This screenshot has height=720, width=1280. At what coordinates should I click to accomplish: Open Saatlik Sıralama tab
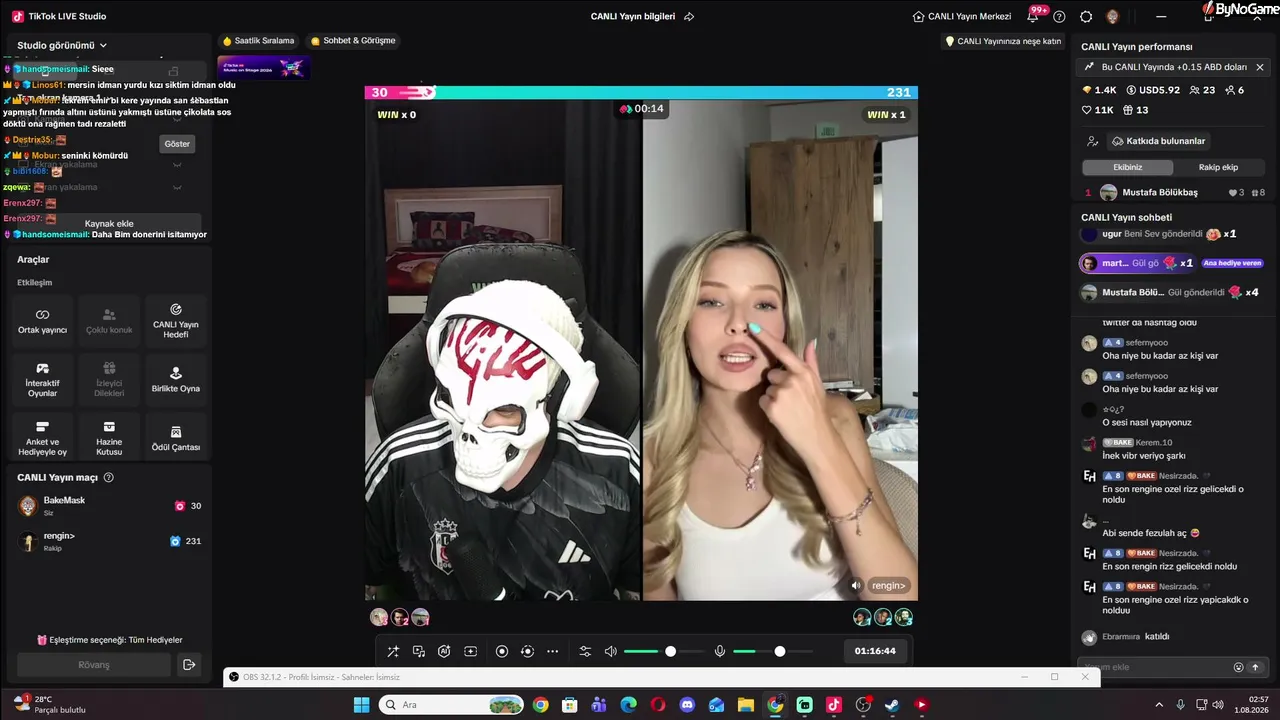coord(258,41)
